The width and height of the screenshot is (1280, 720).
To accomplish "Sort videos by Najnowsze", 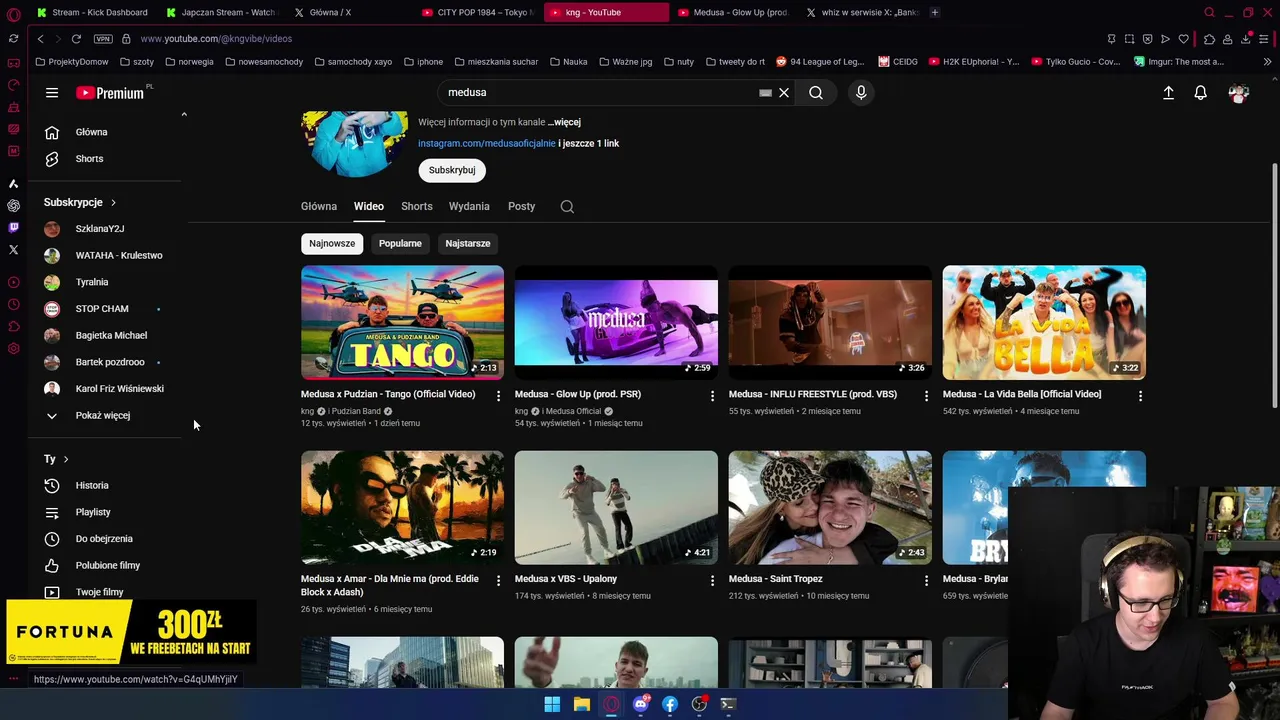I will click(332, 244).
